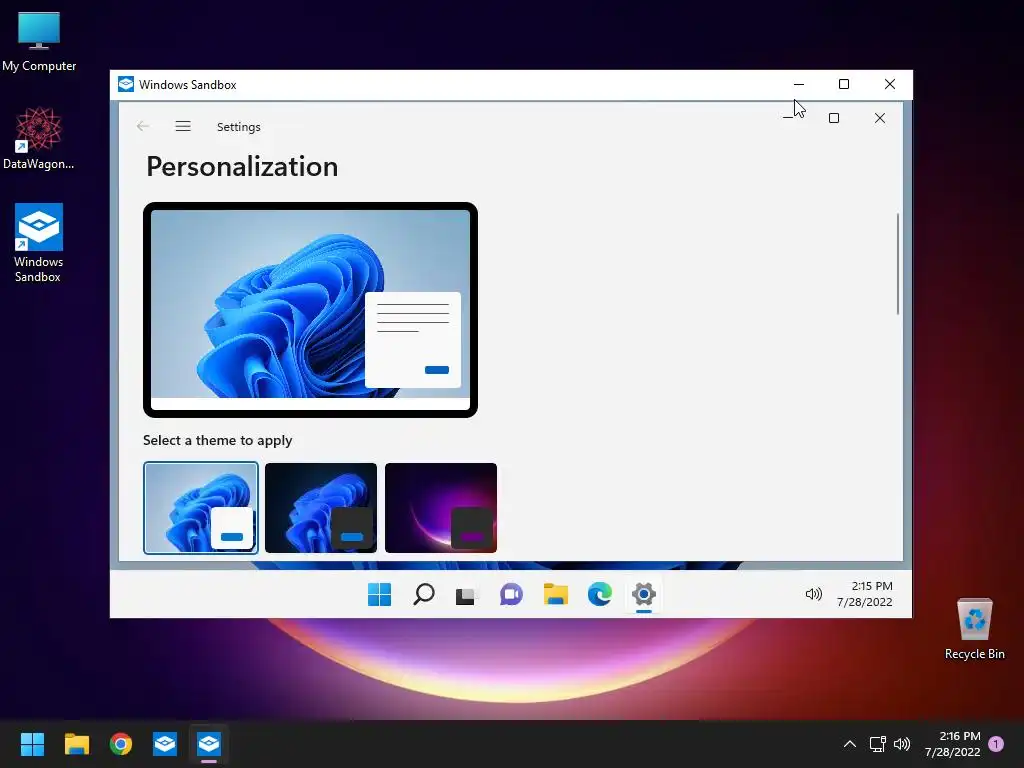The width and height of the screenshot is (1024, 768).
Task: Launch Microsoft Edge in the sandbox
Action: click(x=600, y=594)
